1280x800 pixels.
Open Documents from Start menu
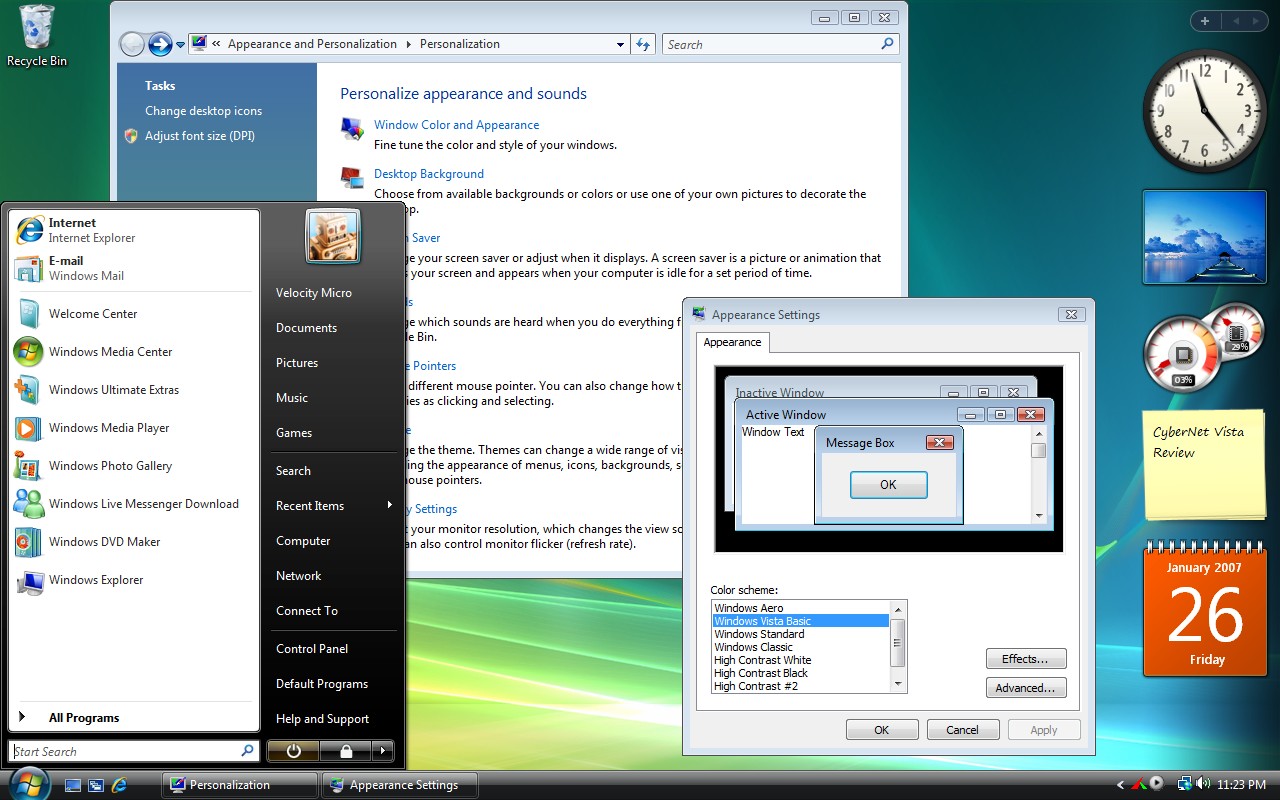coord(306,328)
